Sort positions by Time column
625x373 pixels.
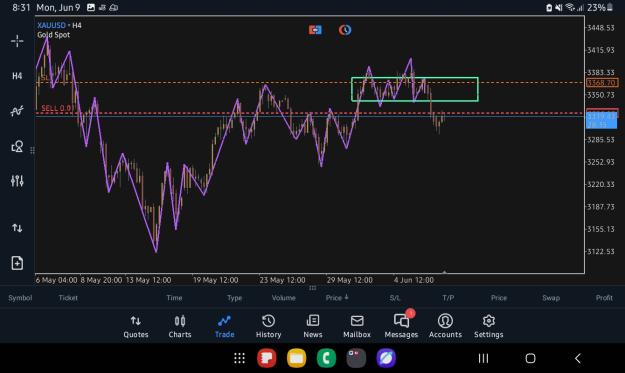174,298
